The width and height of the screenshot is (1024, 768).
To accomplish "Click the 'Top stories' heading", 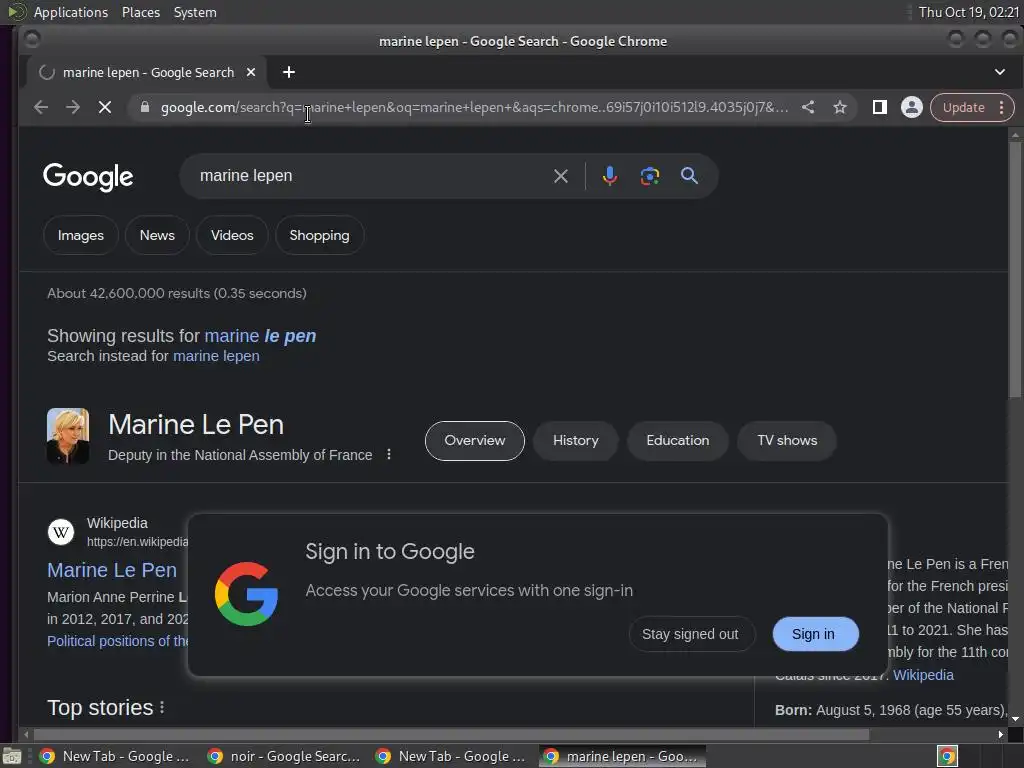I will coord(100,708).
